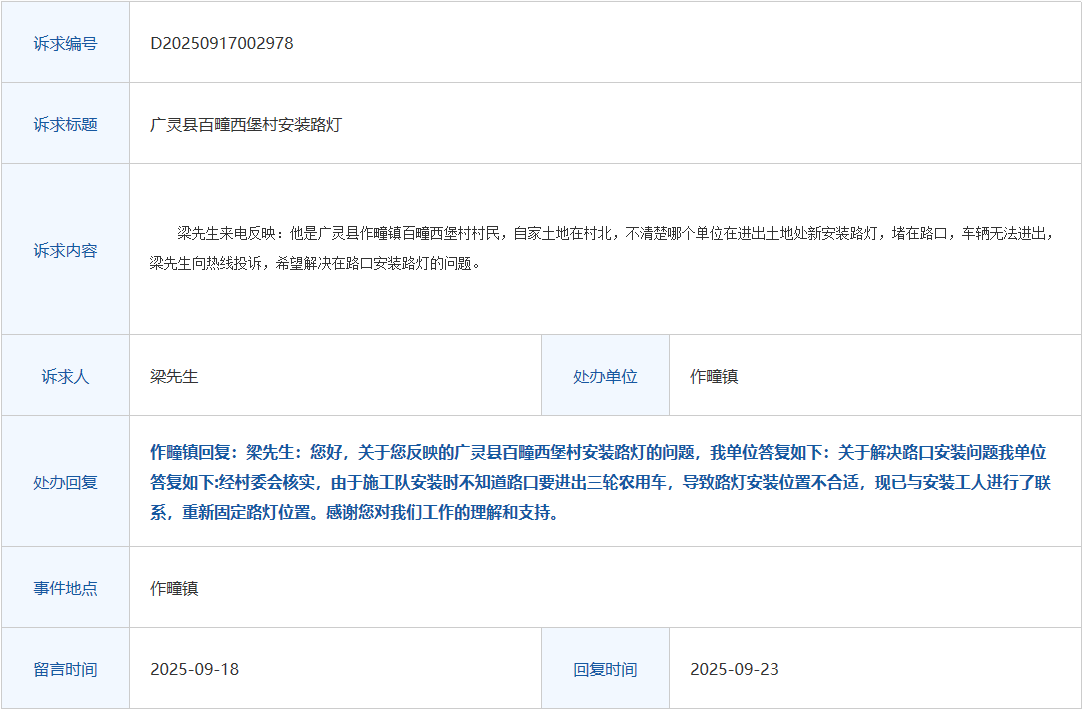1083x709 pixels.
Task: Click the 回复时间 label cell
Action: 605,669
